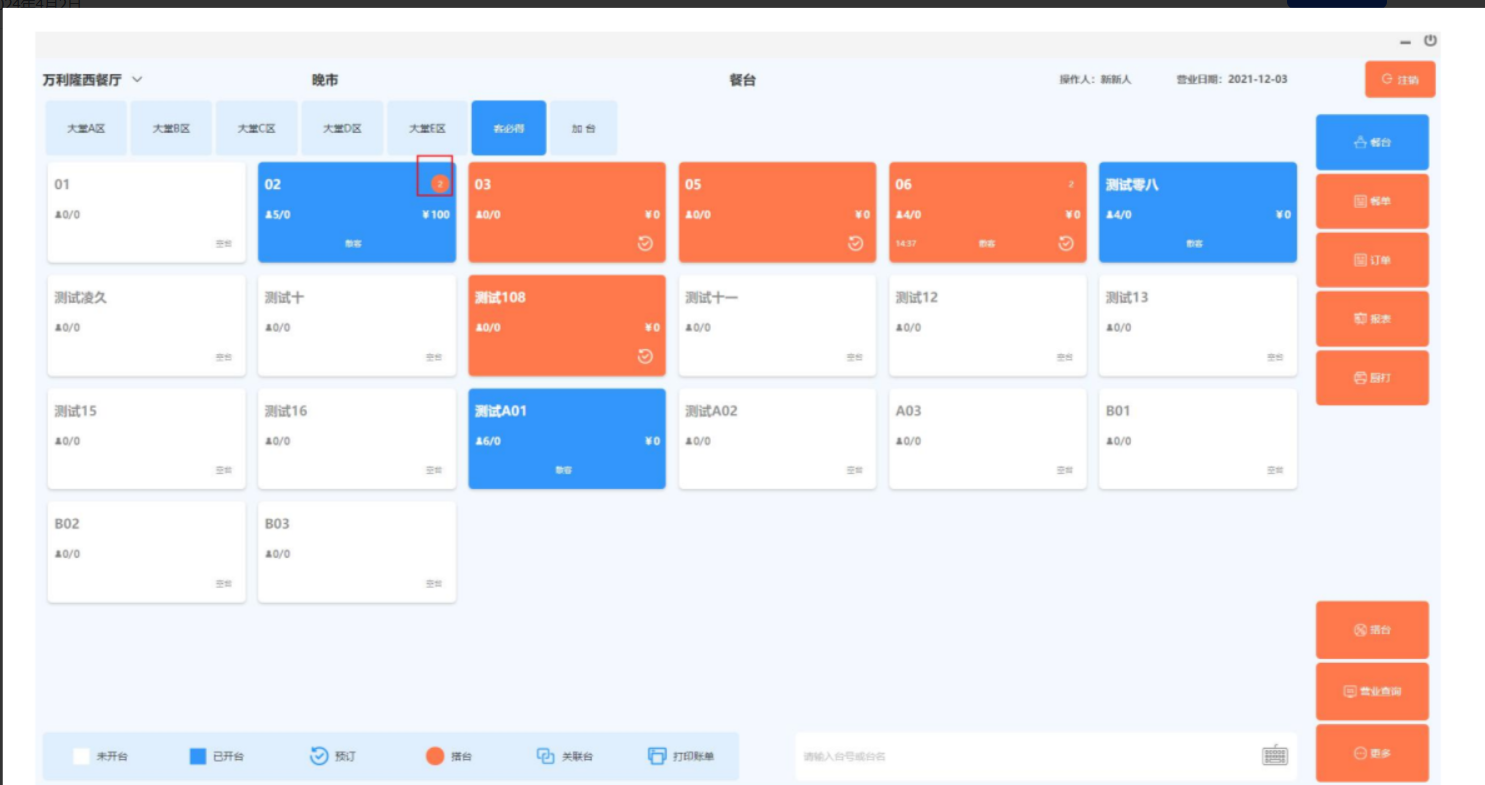
Task: Toggle the 预订 reservation legend filter
Action: coord(319,756)
